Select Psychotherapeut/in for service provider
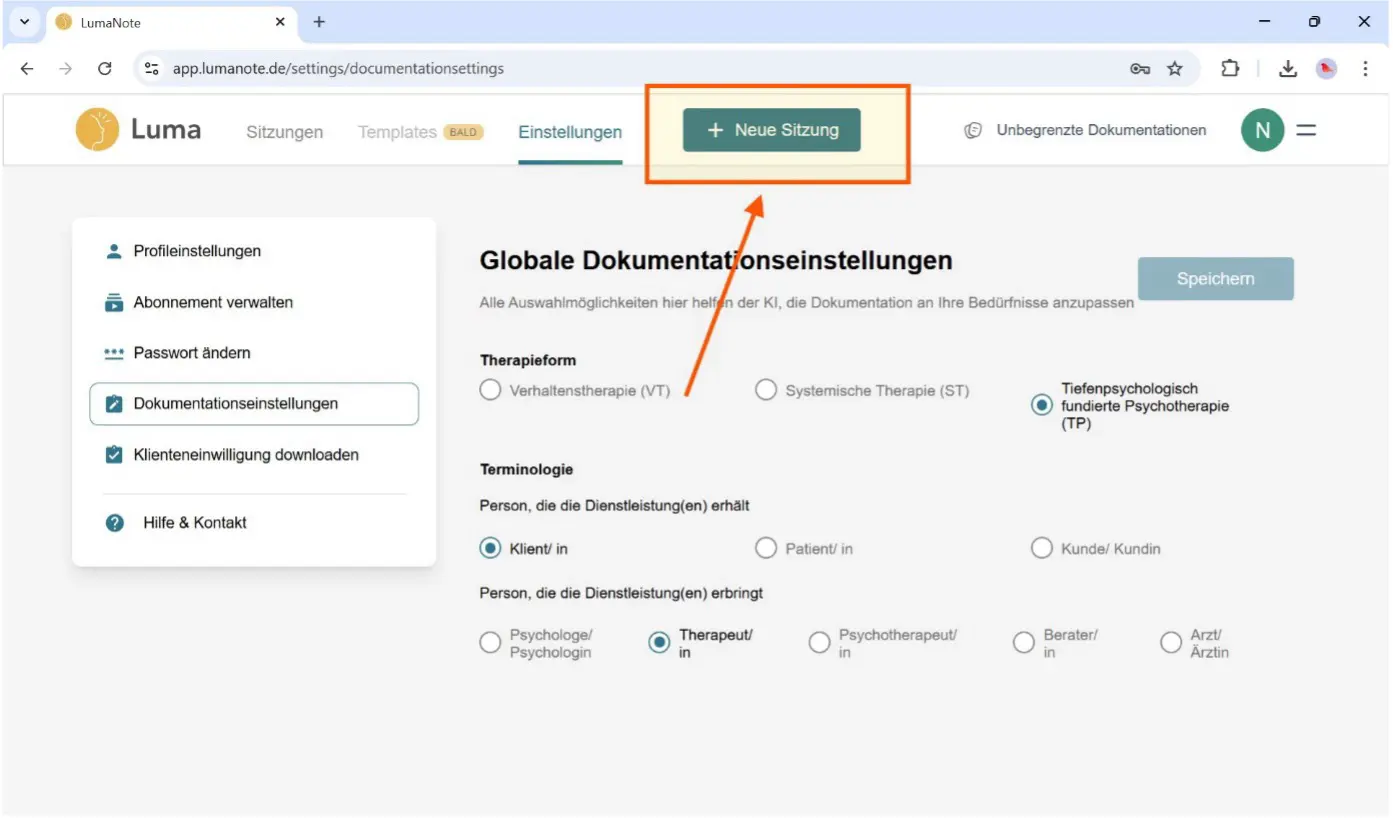 pyautogui.click(x=820, y=642)
